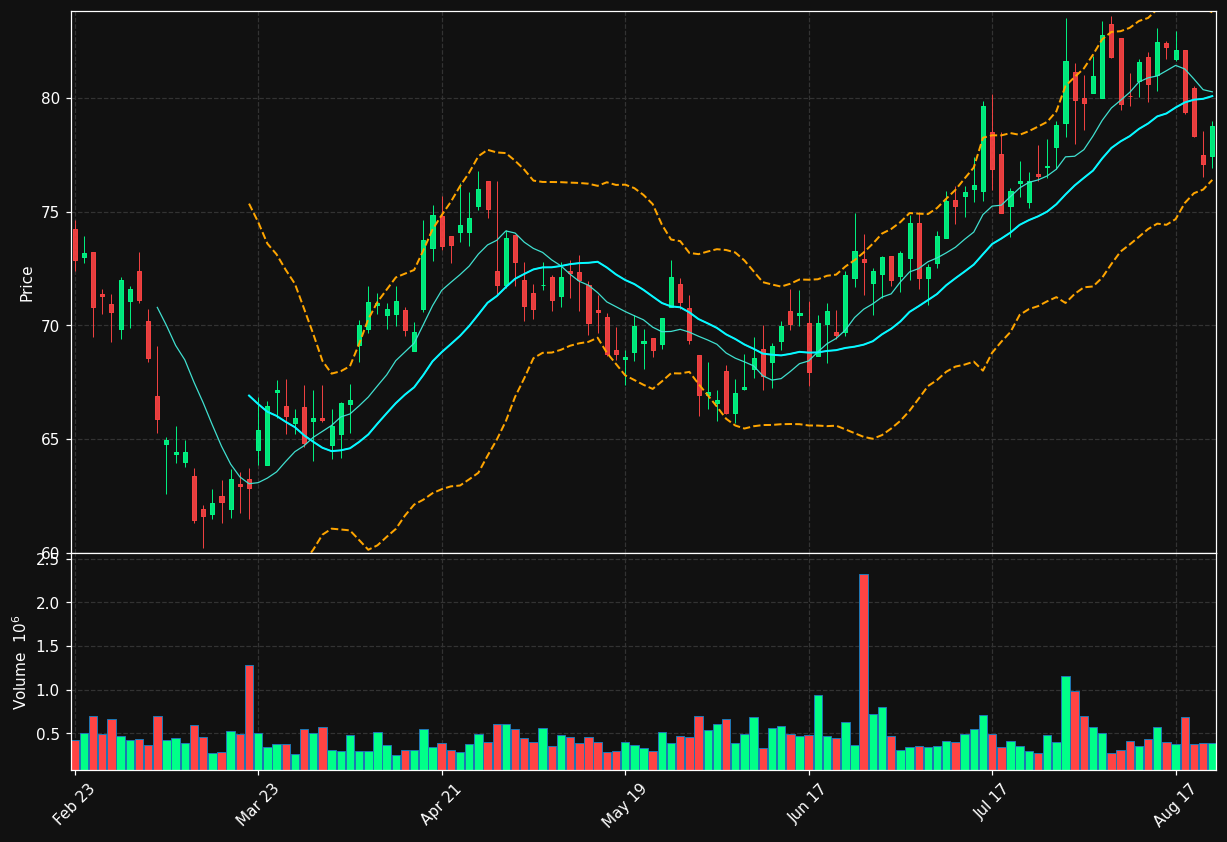Click the "Volume 10⁶" axis title

(x=21, y=662)
